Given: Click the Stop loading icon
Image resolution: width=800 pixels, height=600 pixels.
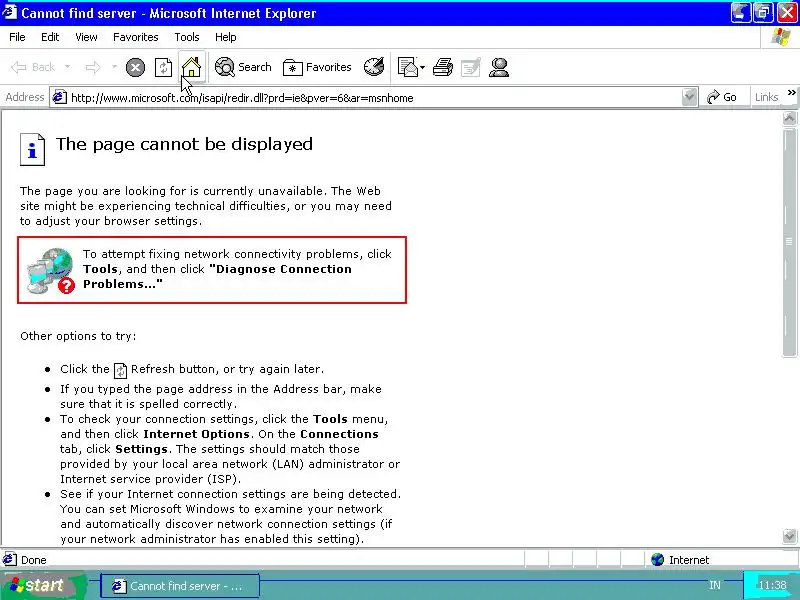Looking at the screenshot, I should 135,67.
